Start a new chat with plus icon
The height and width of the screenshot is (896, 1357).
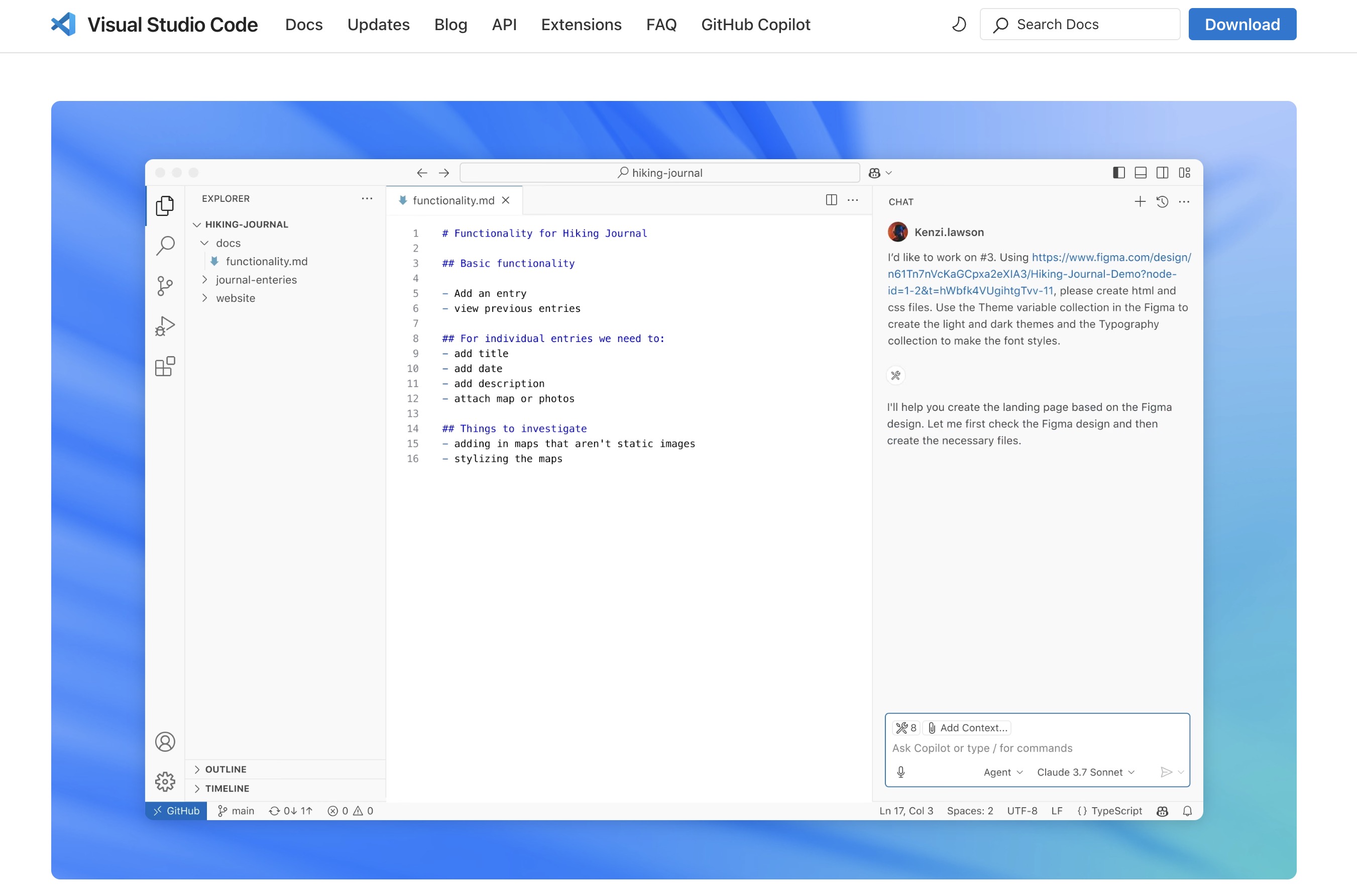point(1140,201)
